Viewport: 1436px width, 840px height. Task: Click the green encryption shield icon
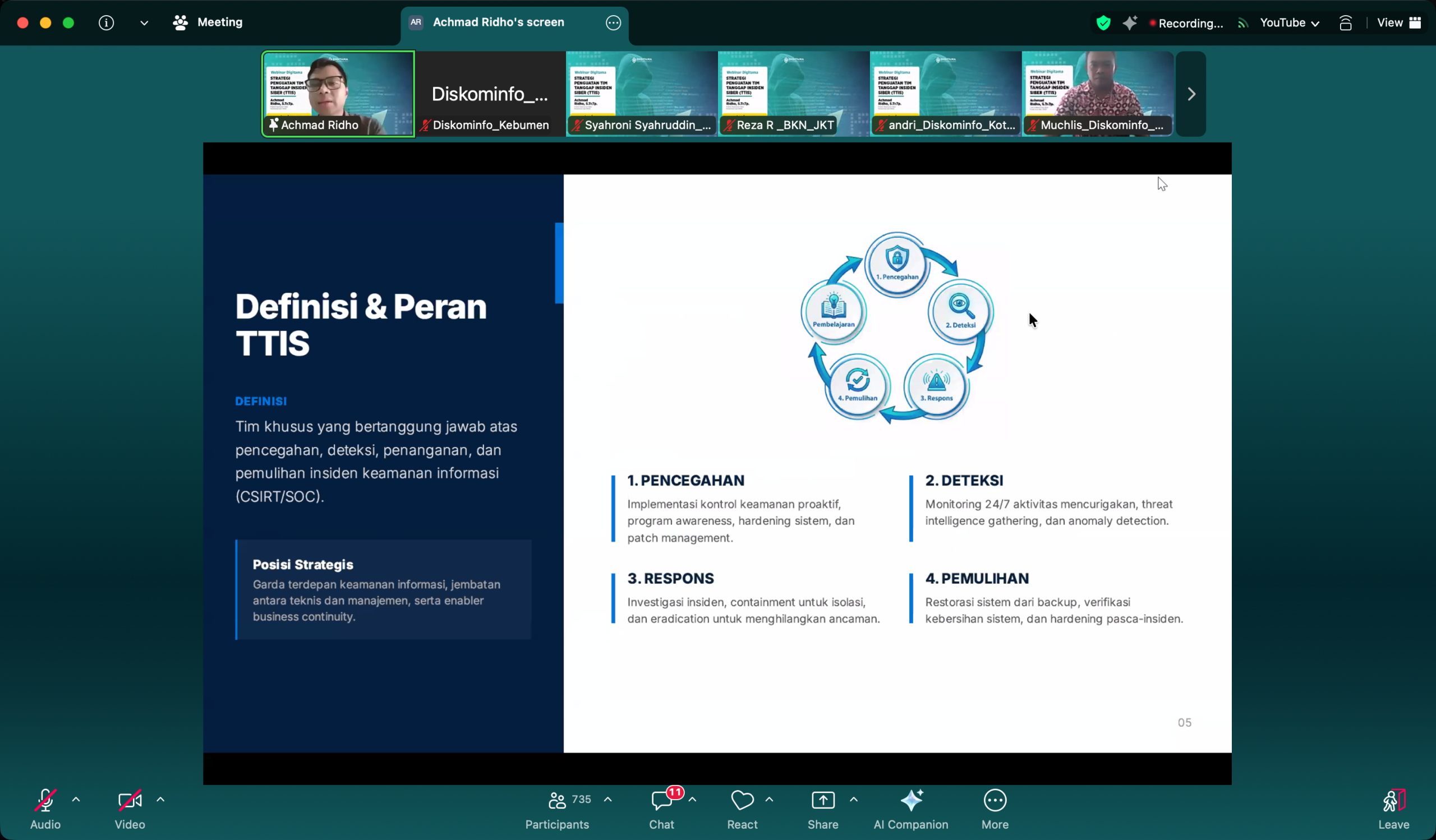point(1103,23)
